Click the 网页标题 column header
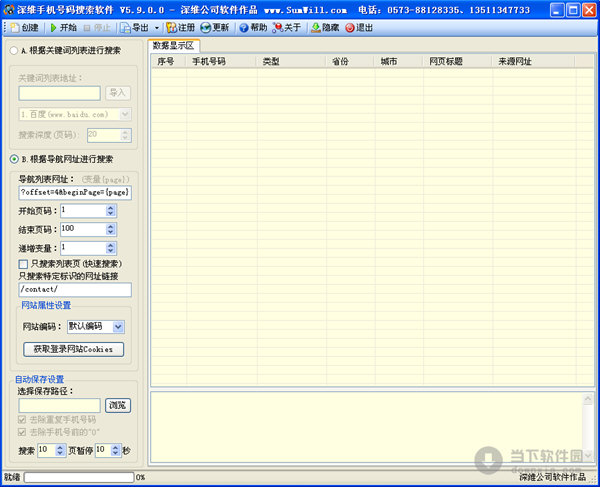The image size is (600, 487). [457, 62]
